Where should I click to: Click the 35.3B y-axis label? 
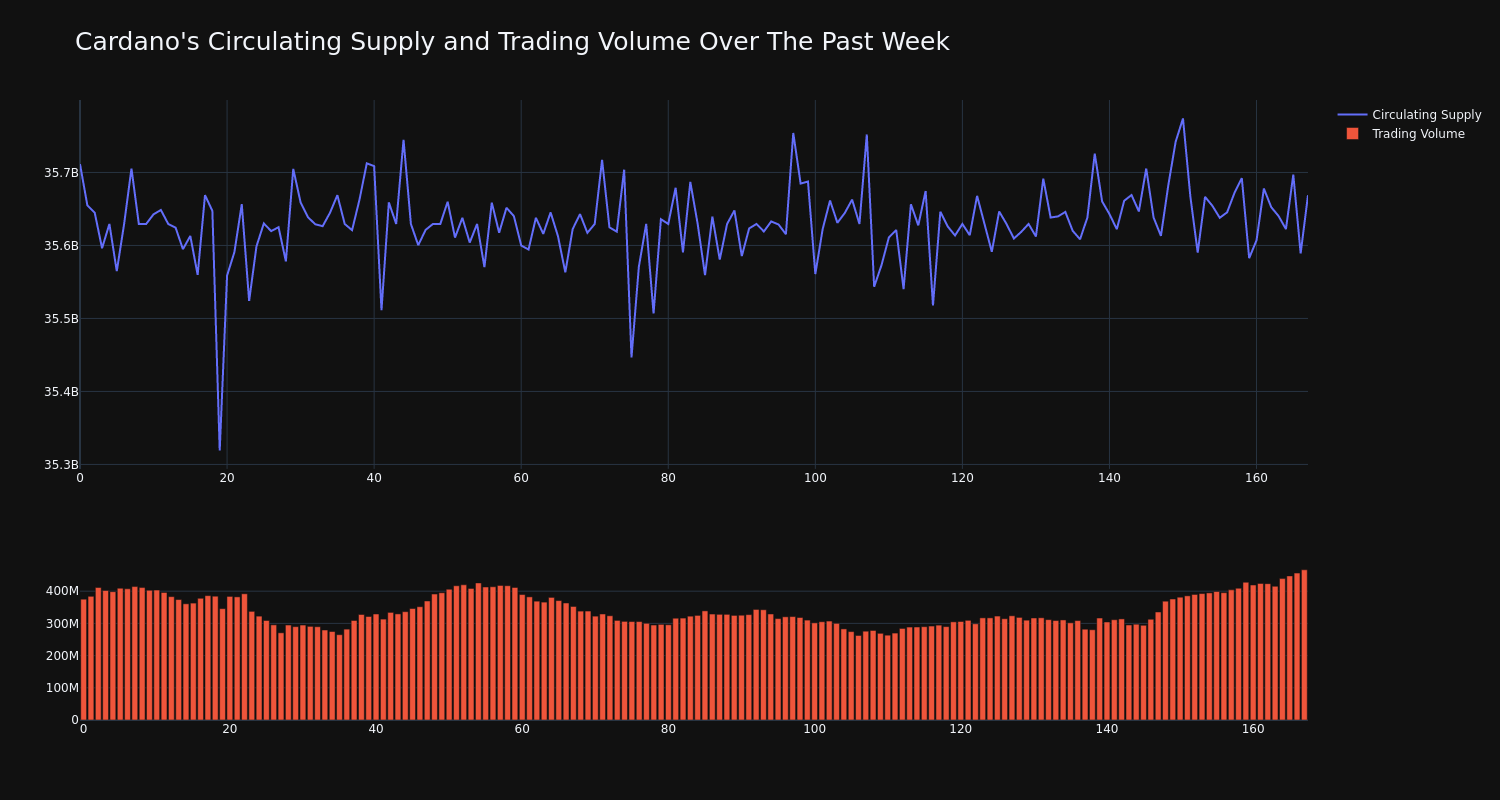coord(61,465)
